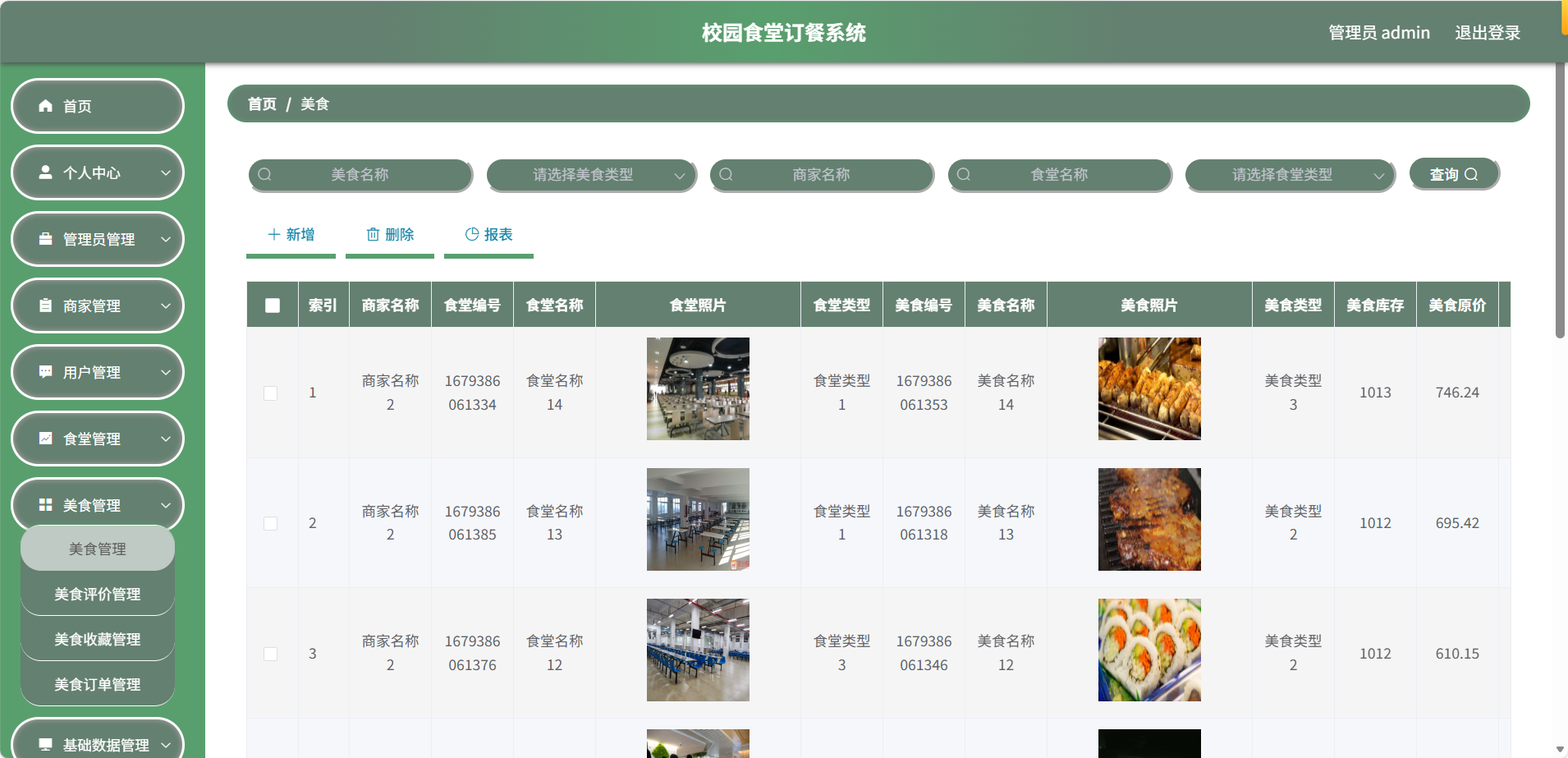Click the search icon in 商家名称 field
Image resolution: width=1568 pixels, height=758 pixels.
coord(727,174)
